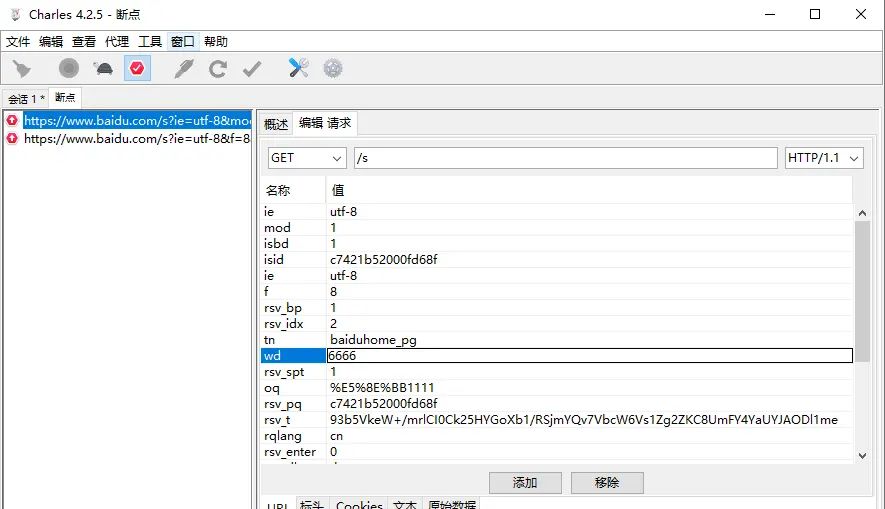Click the 添加 button
Image resolution: width=885 pixels, height=509 pixels.
tap(525, 482)
